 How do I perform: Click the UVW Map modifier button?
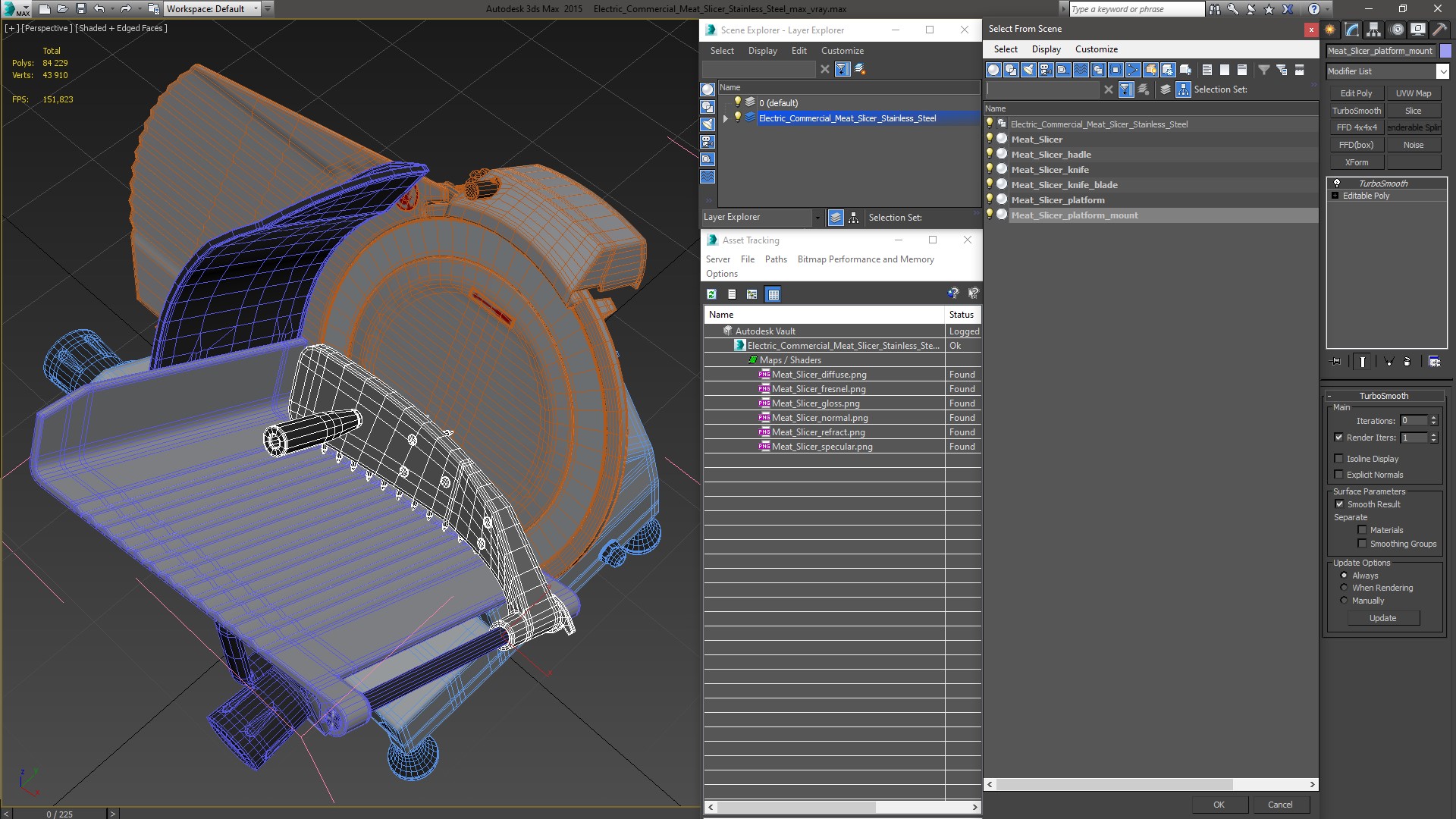pyautogui.click(x=1414, y=93)
